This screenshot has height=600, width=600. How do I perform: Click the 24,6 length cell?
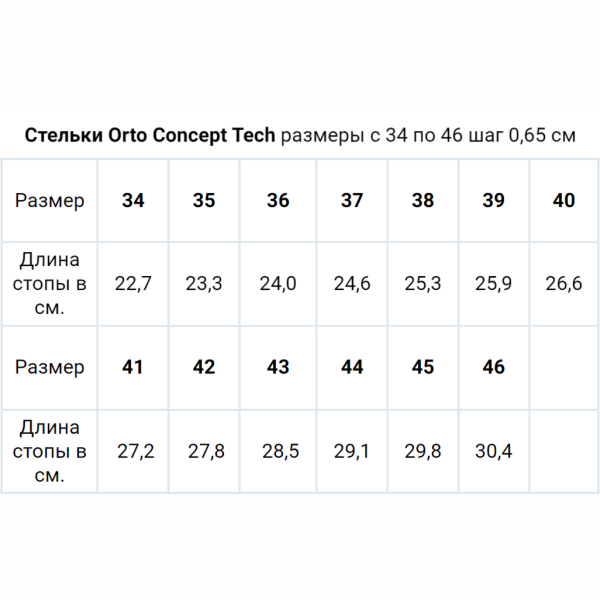pos(352,283)
